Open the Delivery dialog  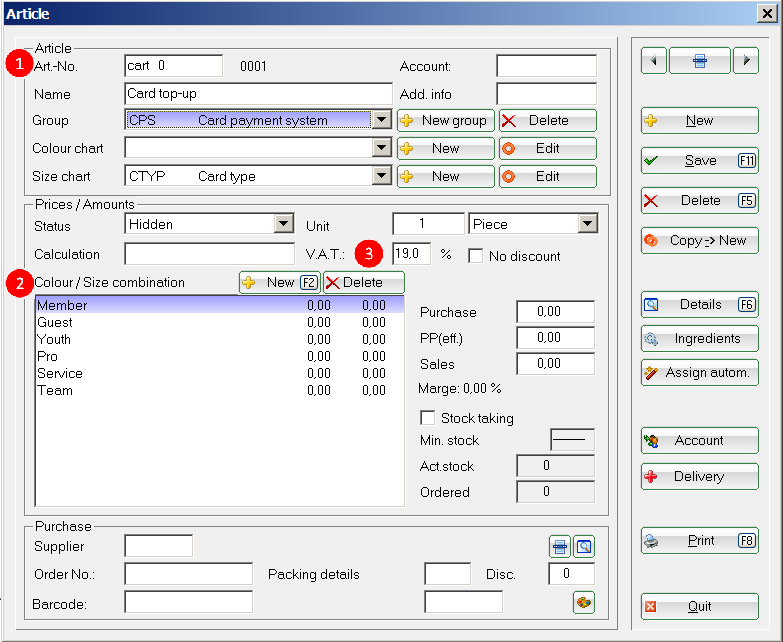699,477
